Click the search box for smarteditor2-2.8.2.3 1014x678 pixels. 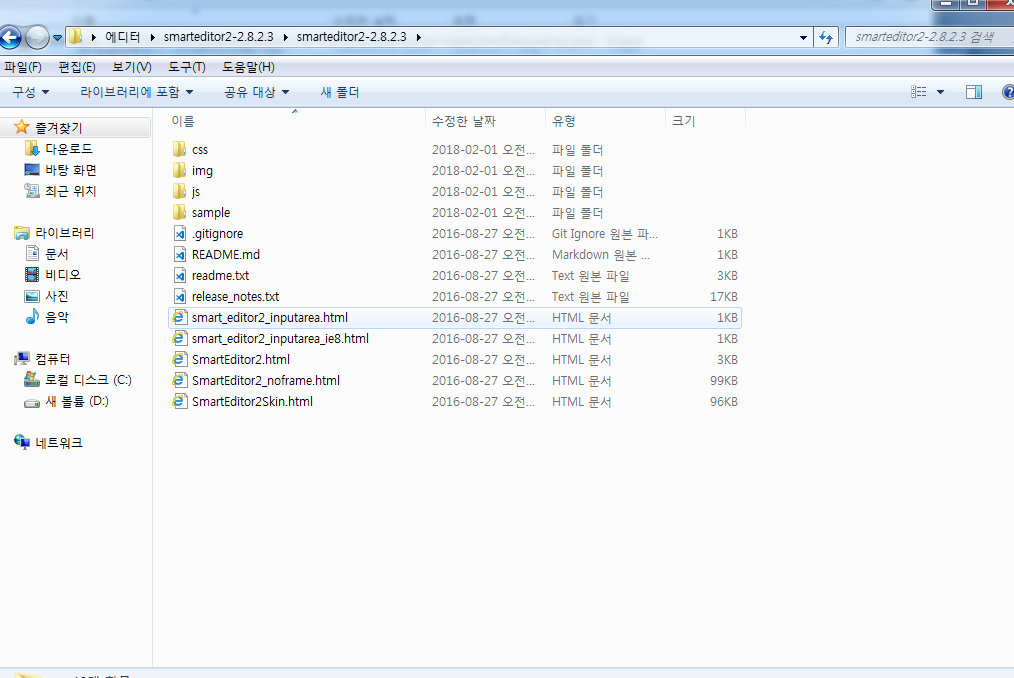pos(929,37)
